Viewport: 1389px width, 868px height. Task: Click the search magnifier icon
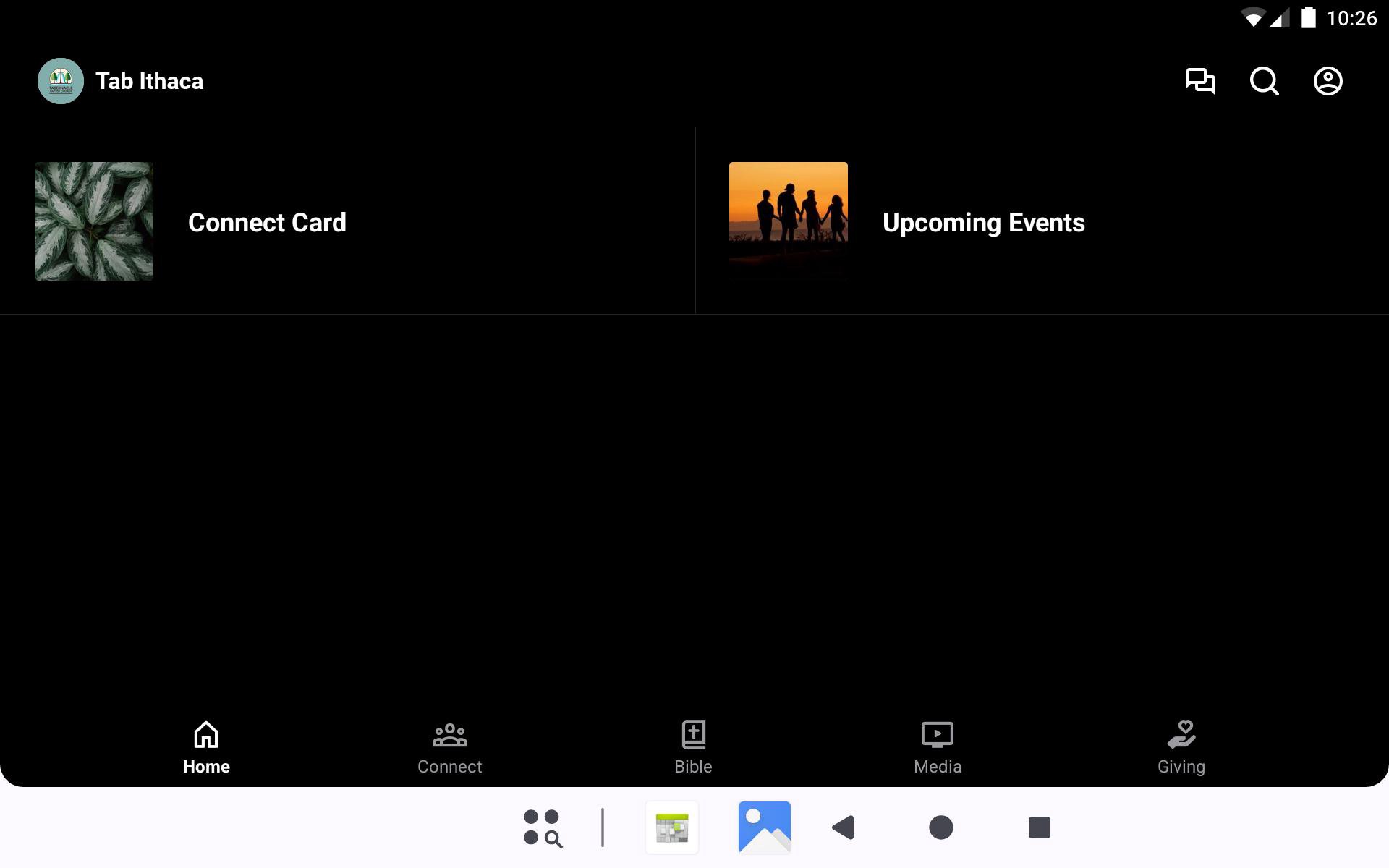(1264, 81)
